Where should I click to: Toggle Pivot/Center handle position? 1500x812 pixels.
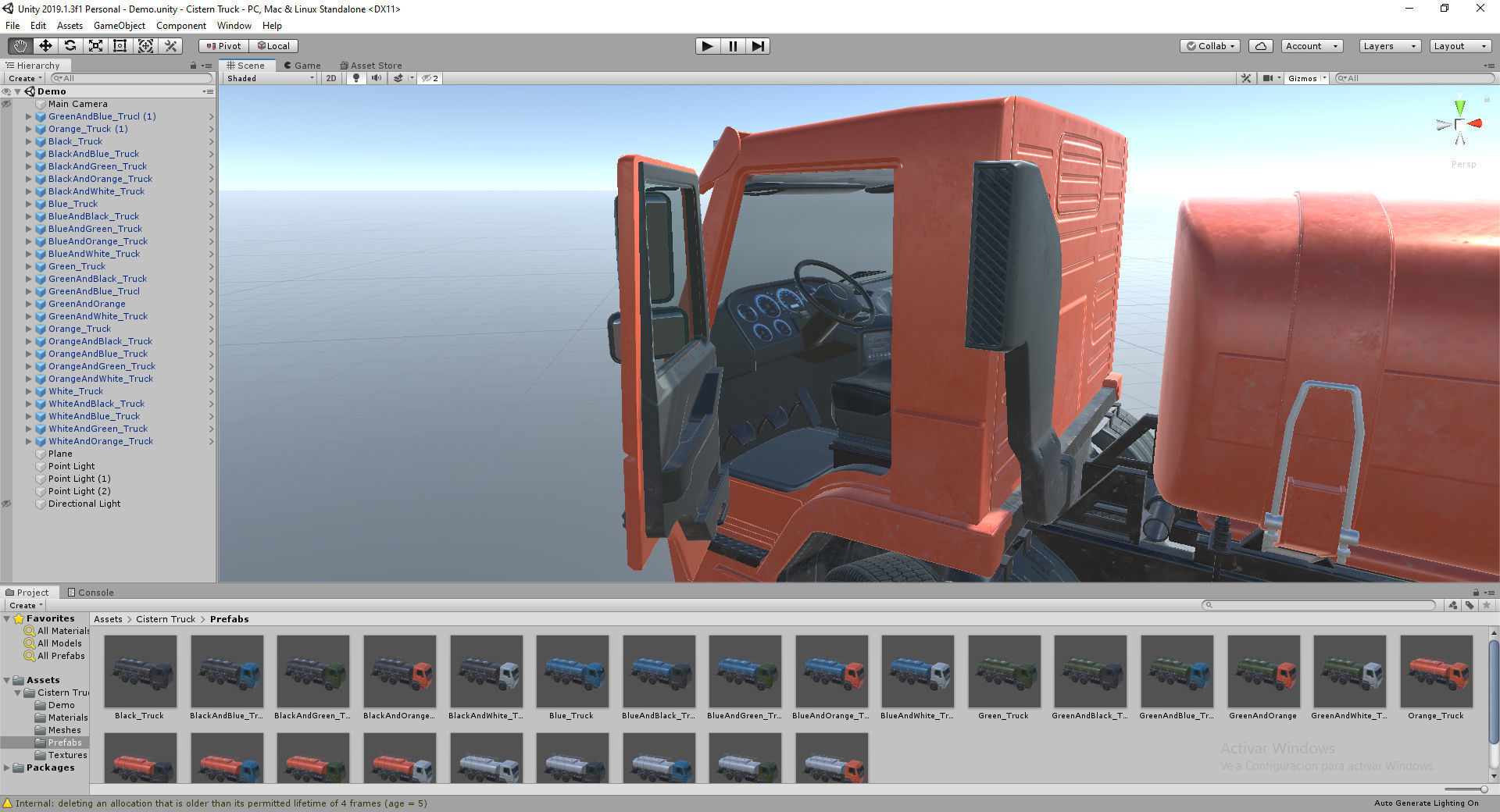pyautogui.click(x=223, y=46)
